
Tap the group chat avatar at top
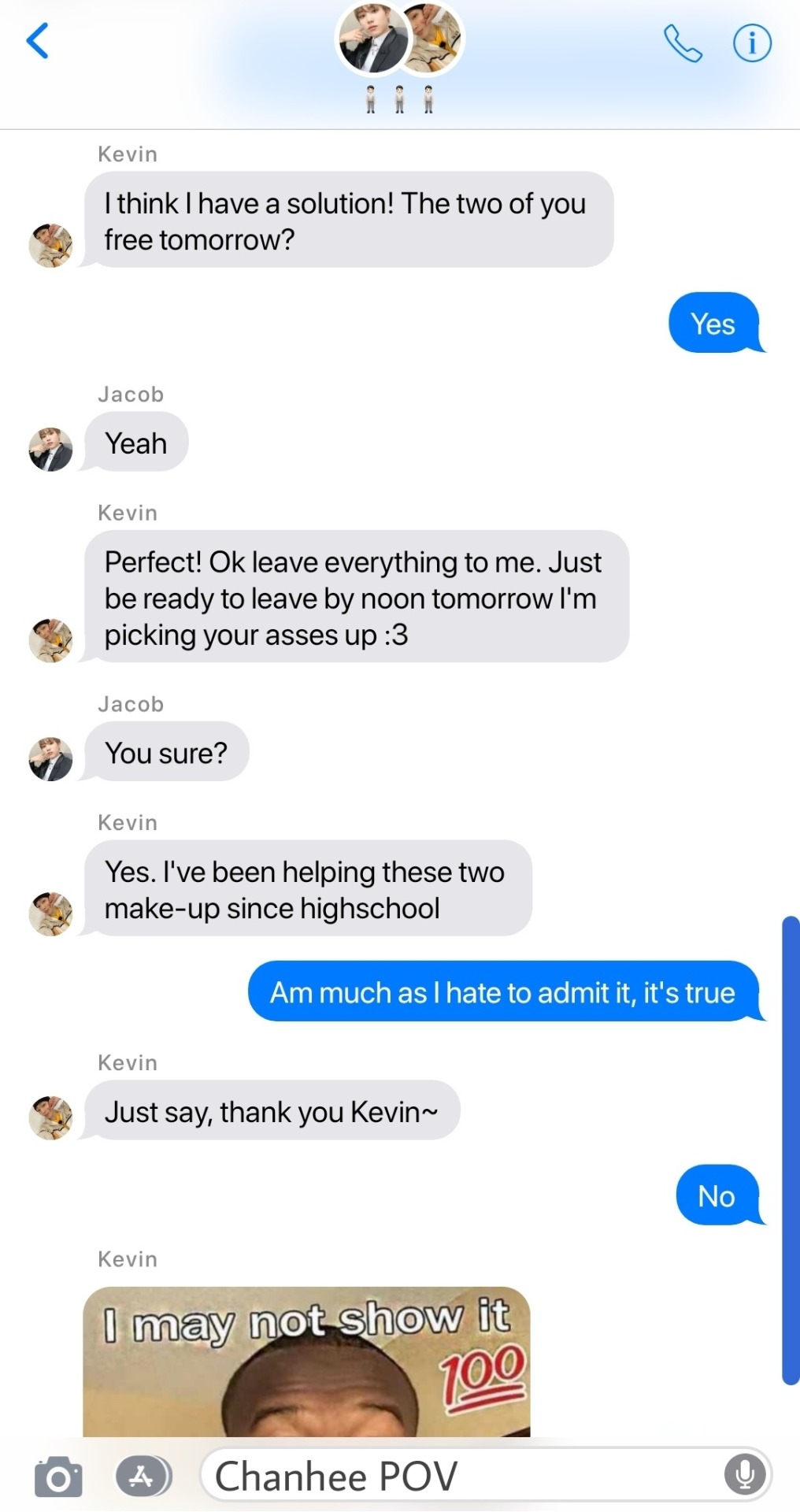(400, 39)
